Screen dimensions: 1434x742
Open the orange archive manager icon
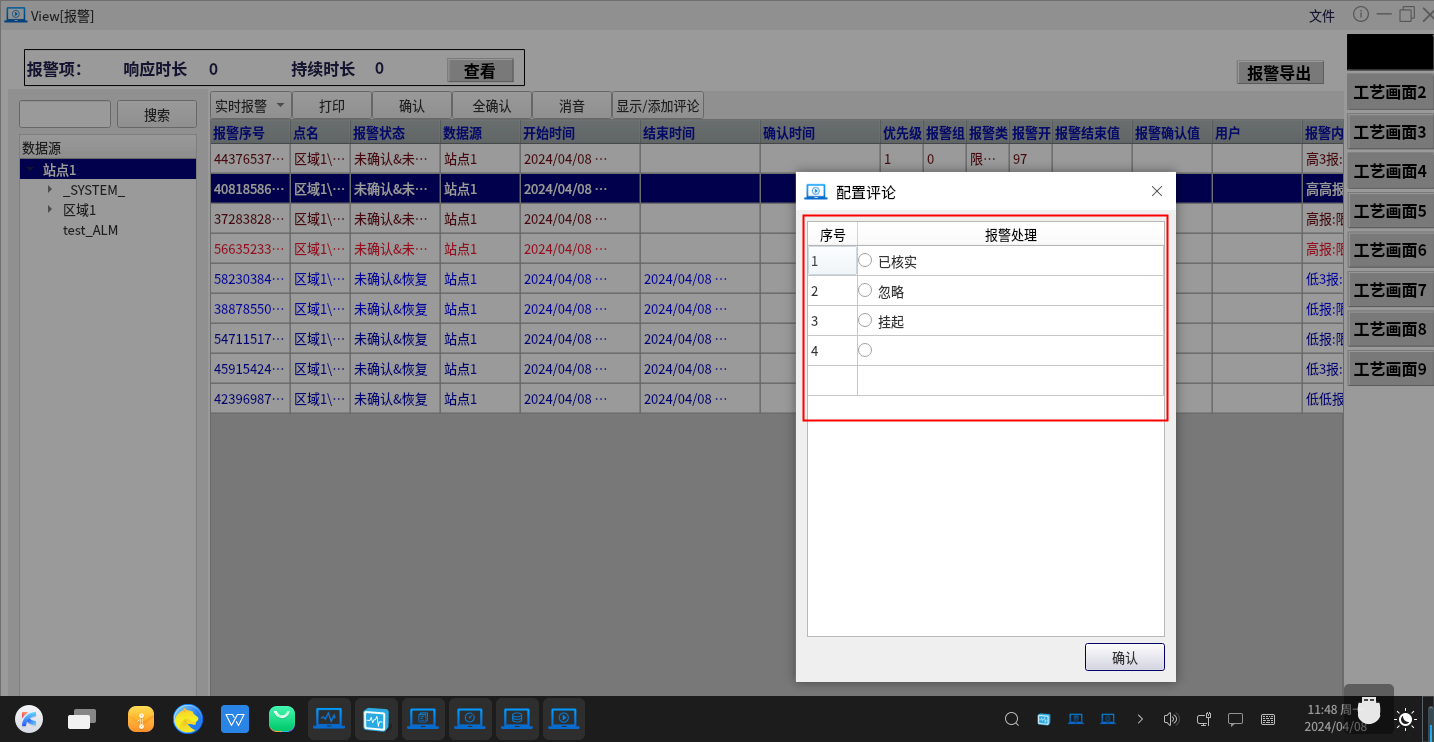pos(140,718)
